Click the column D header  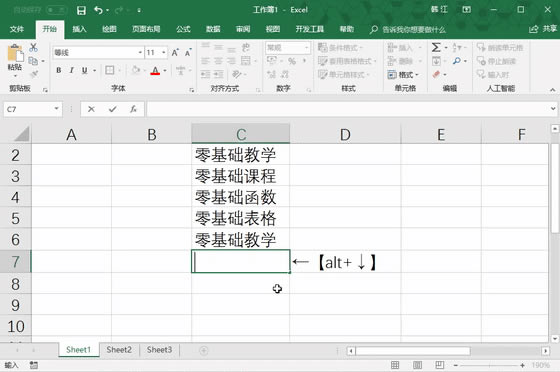point(345,135)
